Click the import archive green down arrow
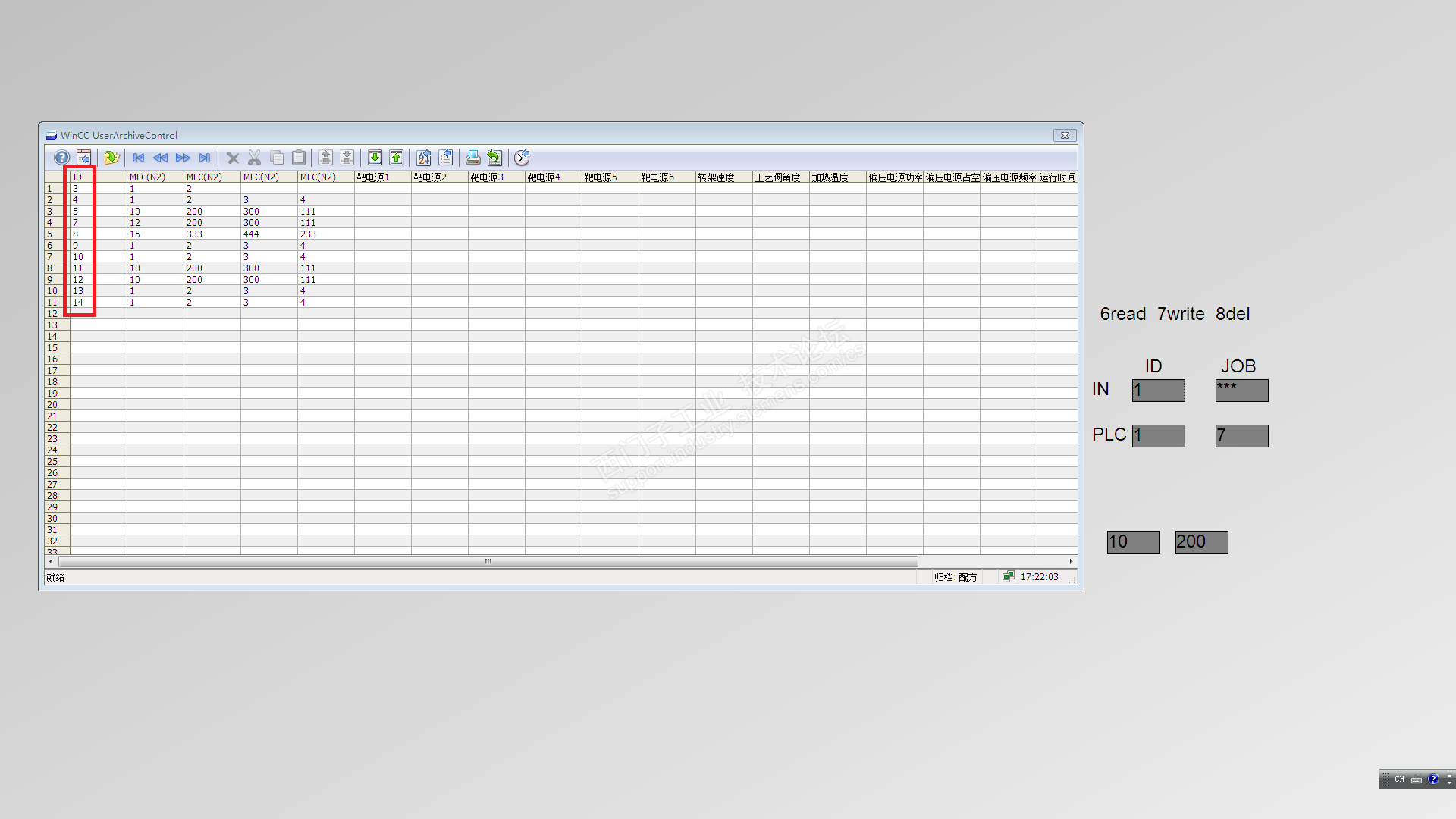1456x819 pixels. pyautogui.click(x=375, y=158)
